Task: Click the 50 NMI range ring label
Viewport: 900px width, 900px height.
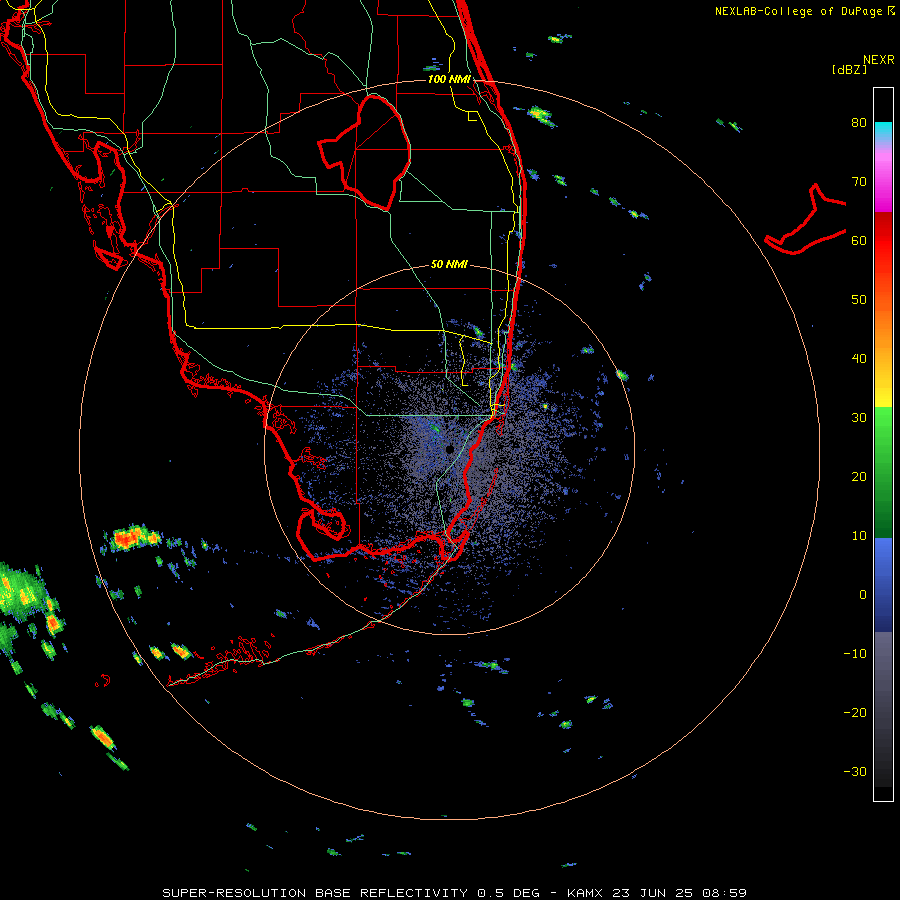Action: 449,265
